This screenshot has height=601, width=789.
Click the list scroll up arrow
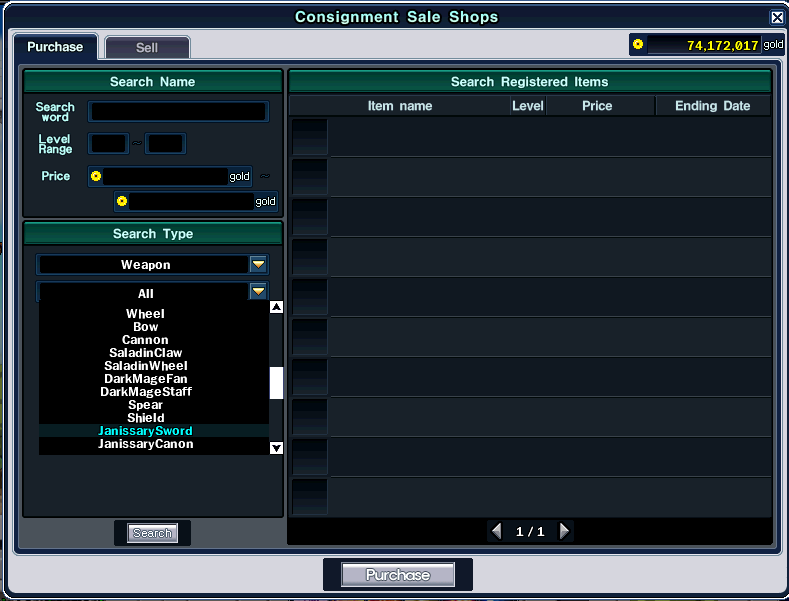[x=276, y=307]
